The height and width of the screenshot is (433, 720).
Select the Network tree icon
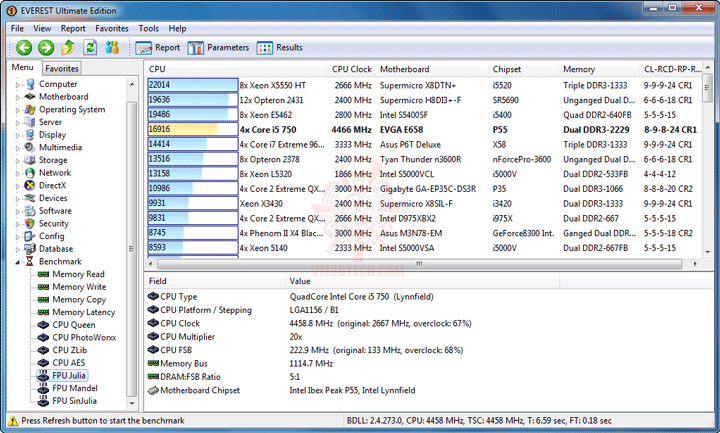coord(30,173)
